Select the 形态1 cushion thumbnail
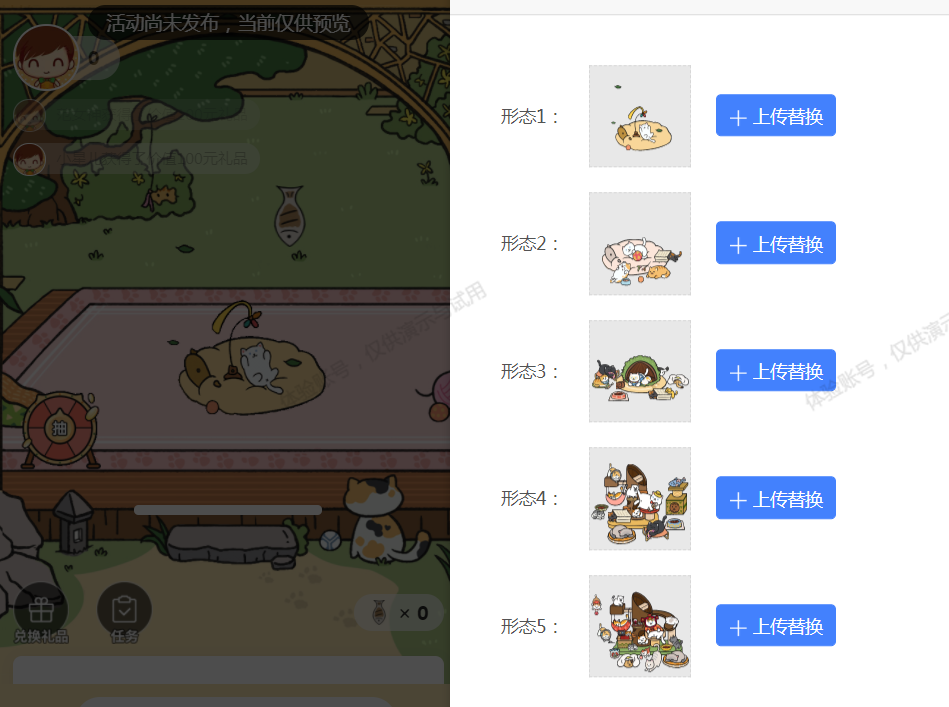 640,116
